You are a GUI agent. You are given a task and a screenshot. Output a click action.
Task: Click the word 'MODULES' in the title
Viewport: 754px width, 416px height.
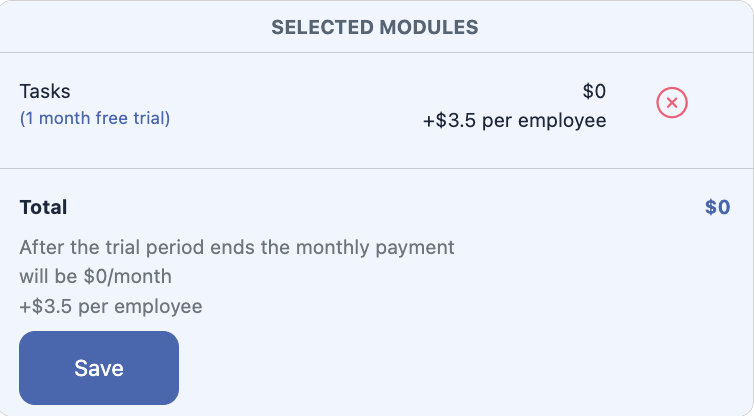[424, 27]
